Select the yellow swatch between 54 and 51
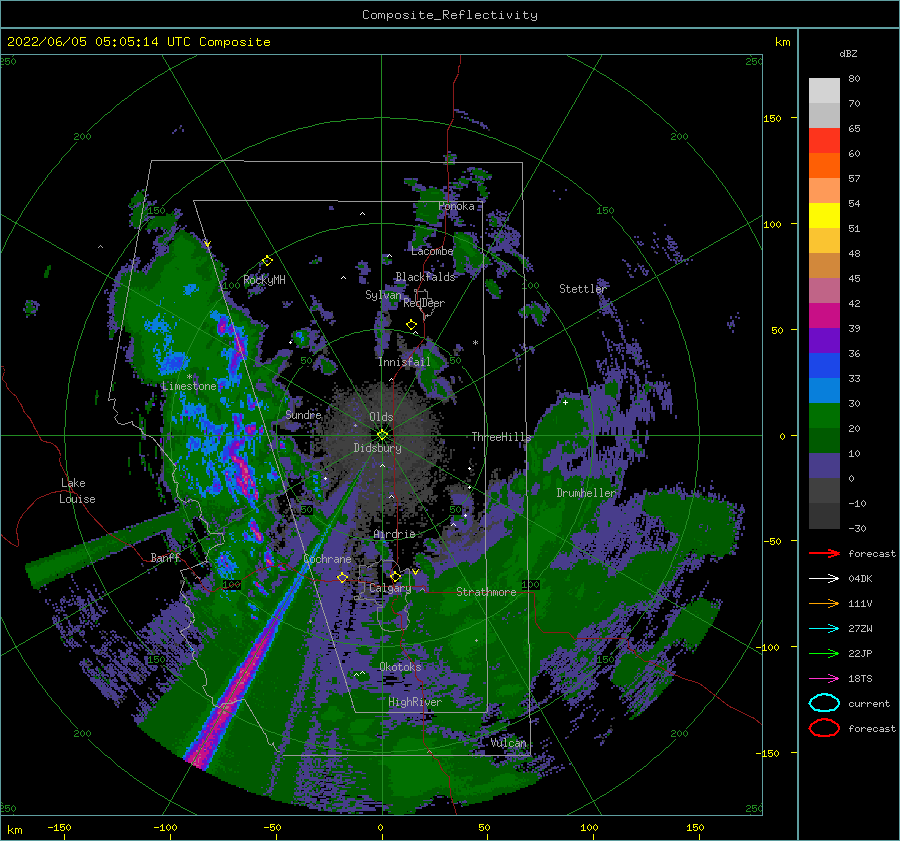Screen dimensions: 900x841 (824, 215)
